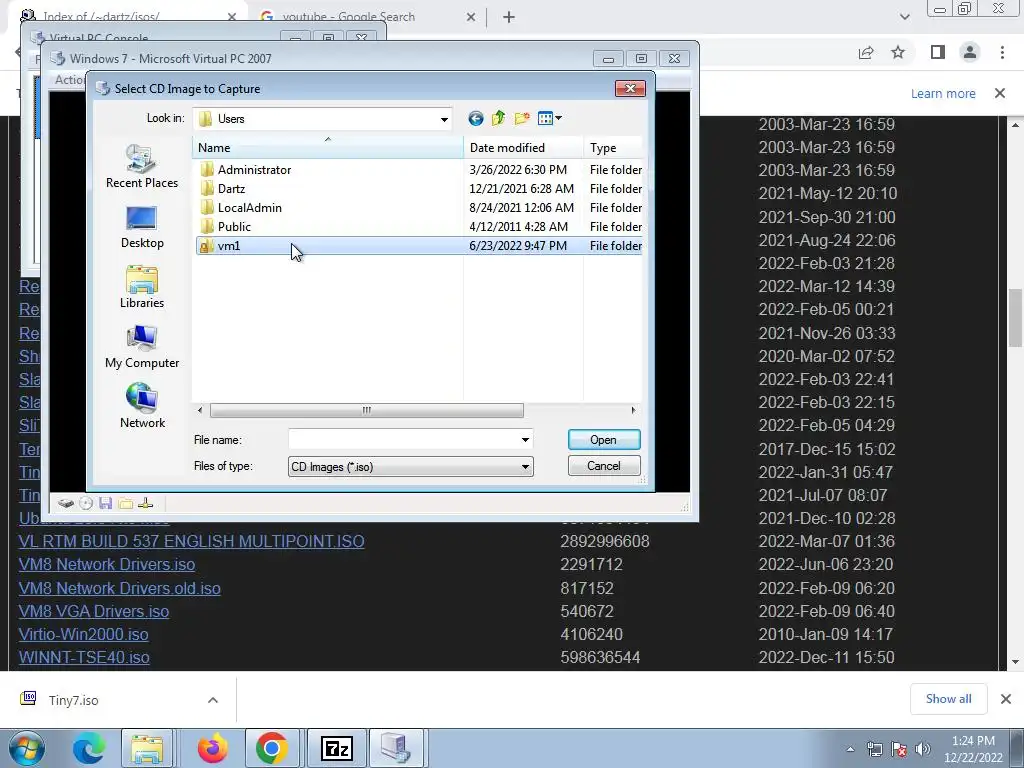
Task: Open VM8 Network Drivers.iso link
Action: click(106, 564)
